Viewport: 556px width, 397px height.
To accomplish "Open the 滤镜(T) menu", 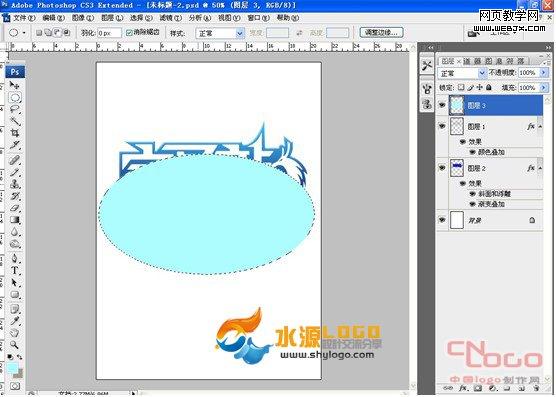I will 171,18.
